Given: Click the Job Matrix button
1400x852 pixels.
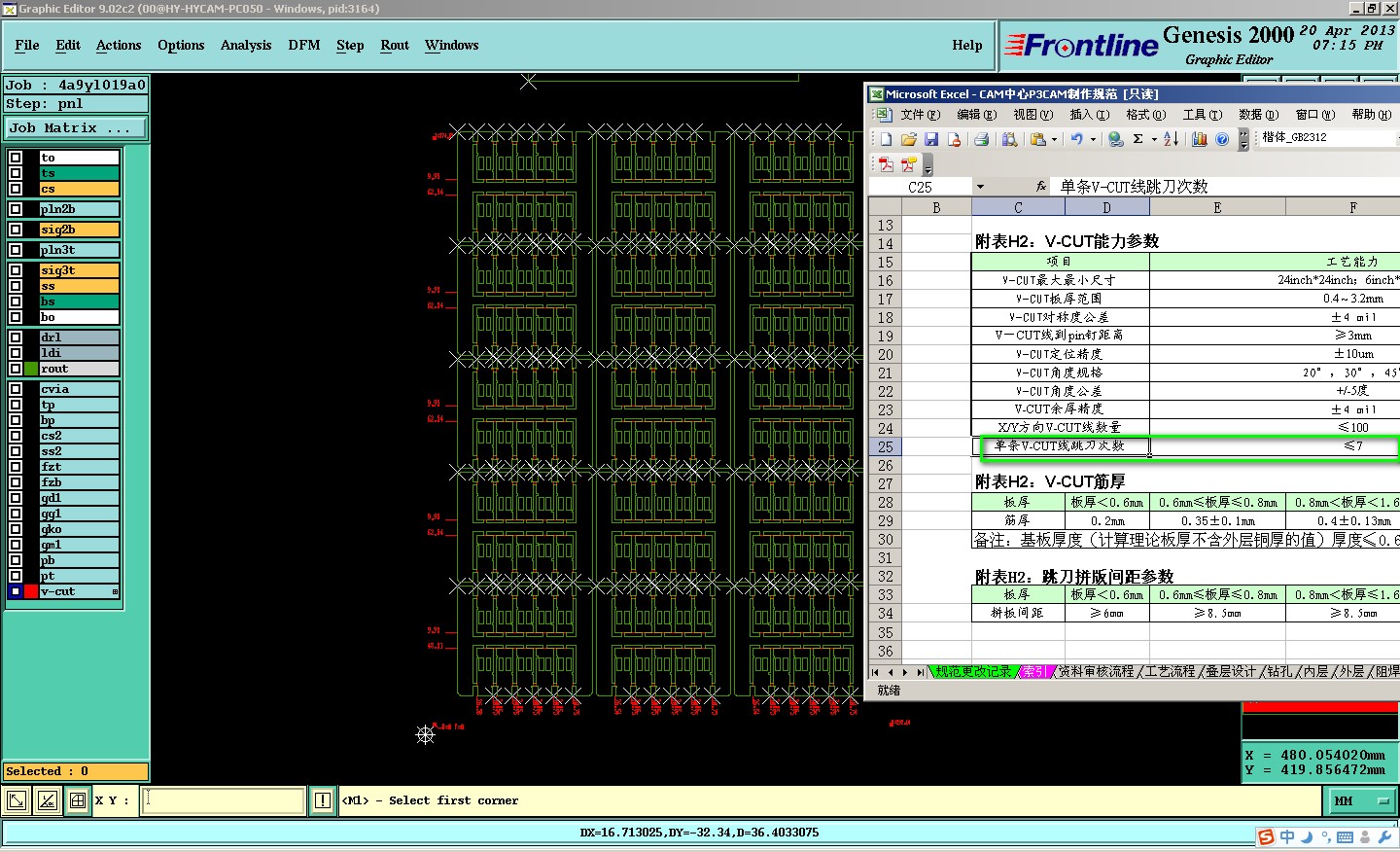Looking at the screenshot, I should click(76, 128).
